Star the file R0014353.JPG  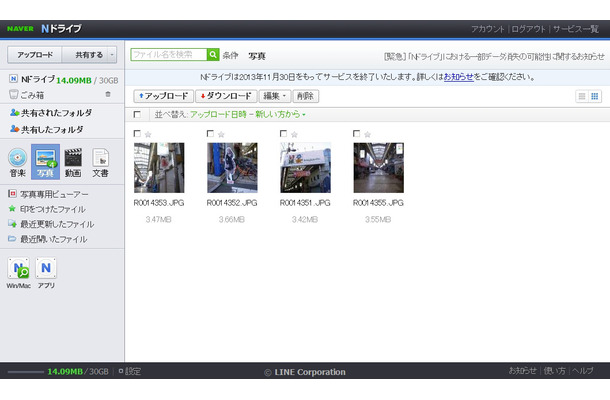pyautogui.click(x=148, y=134)
